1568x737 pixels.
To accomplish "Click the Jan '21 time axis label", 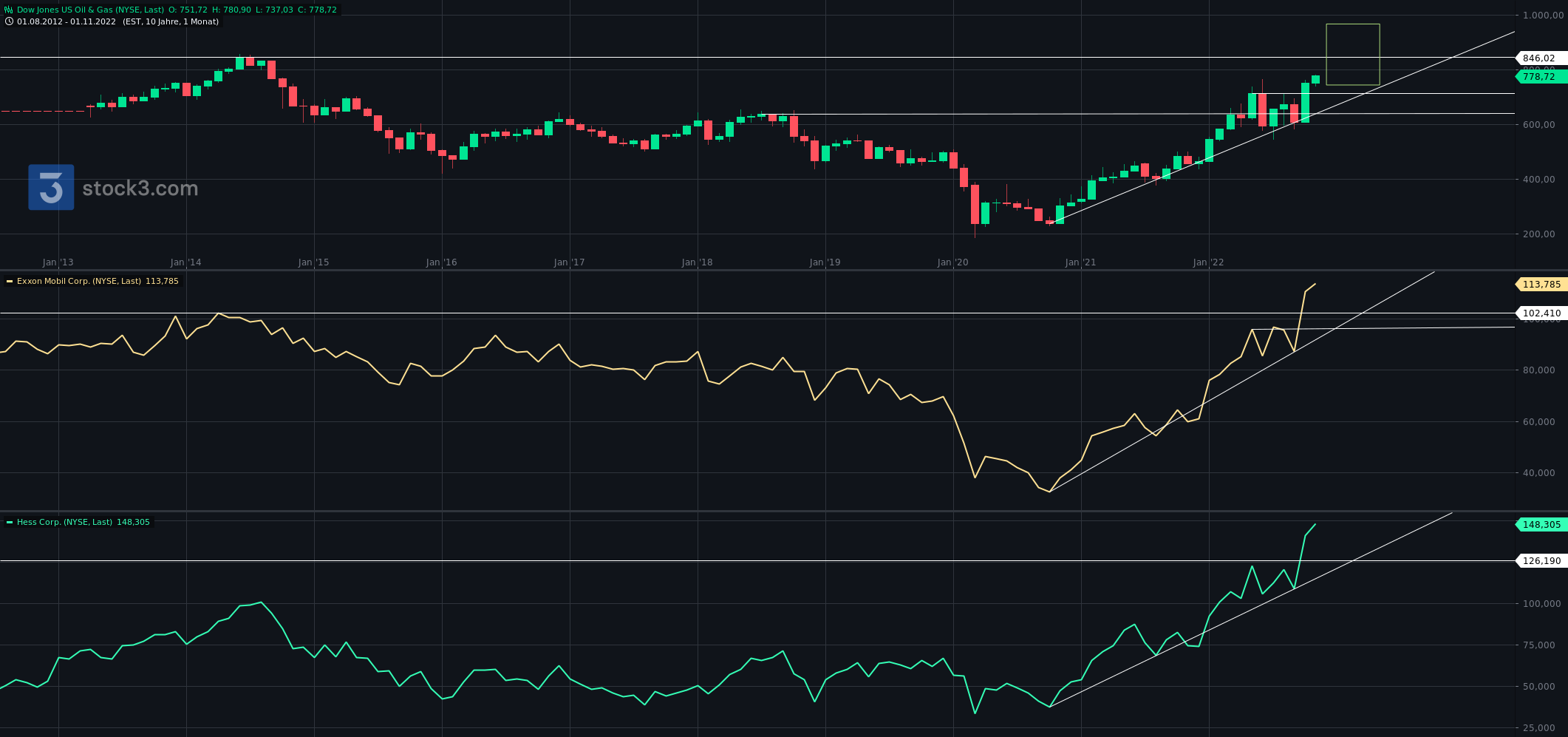I will 1081,262.
